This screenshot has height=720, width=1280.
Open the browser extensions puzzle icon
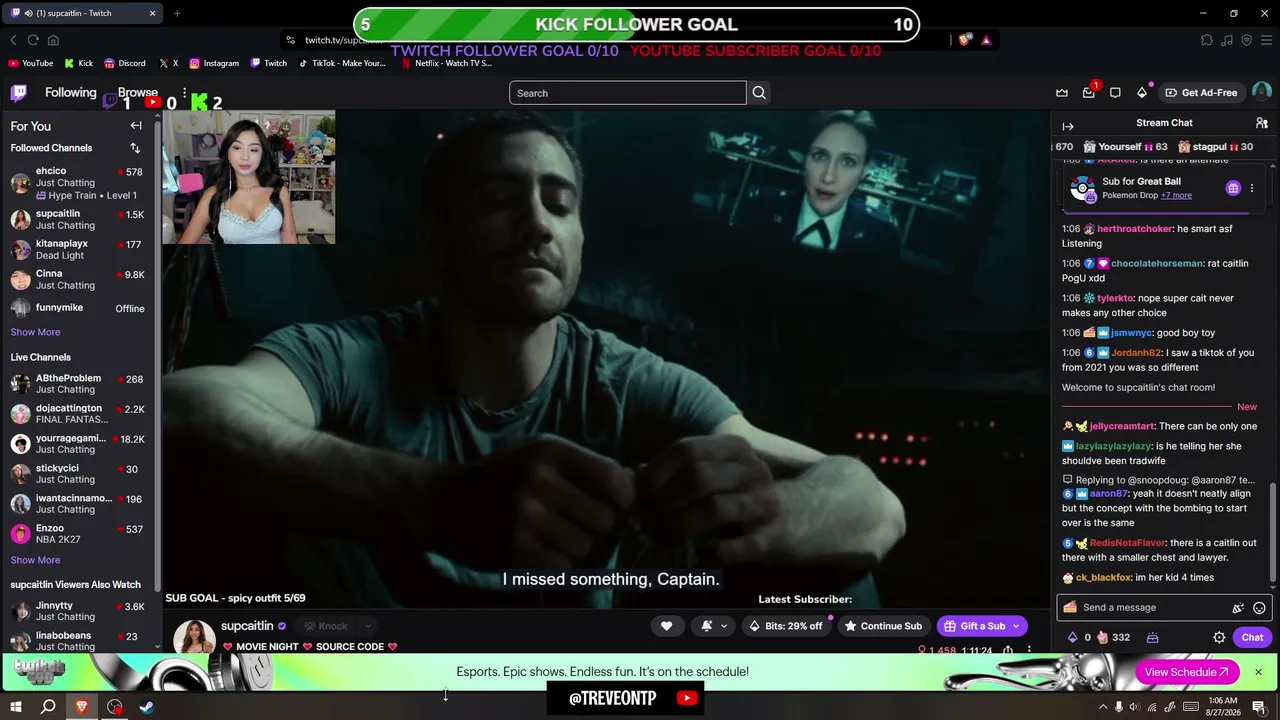pyautogui.click(x=1207, y=40)
